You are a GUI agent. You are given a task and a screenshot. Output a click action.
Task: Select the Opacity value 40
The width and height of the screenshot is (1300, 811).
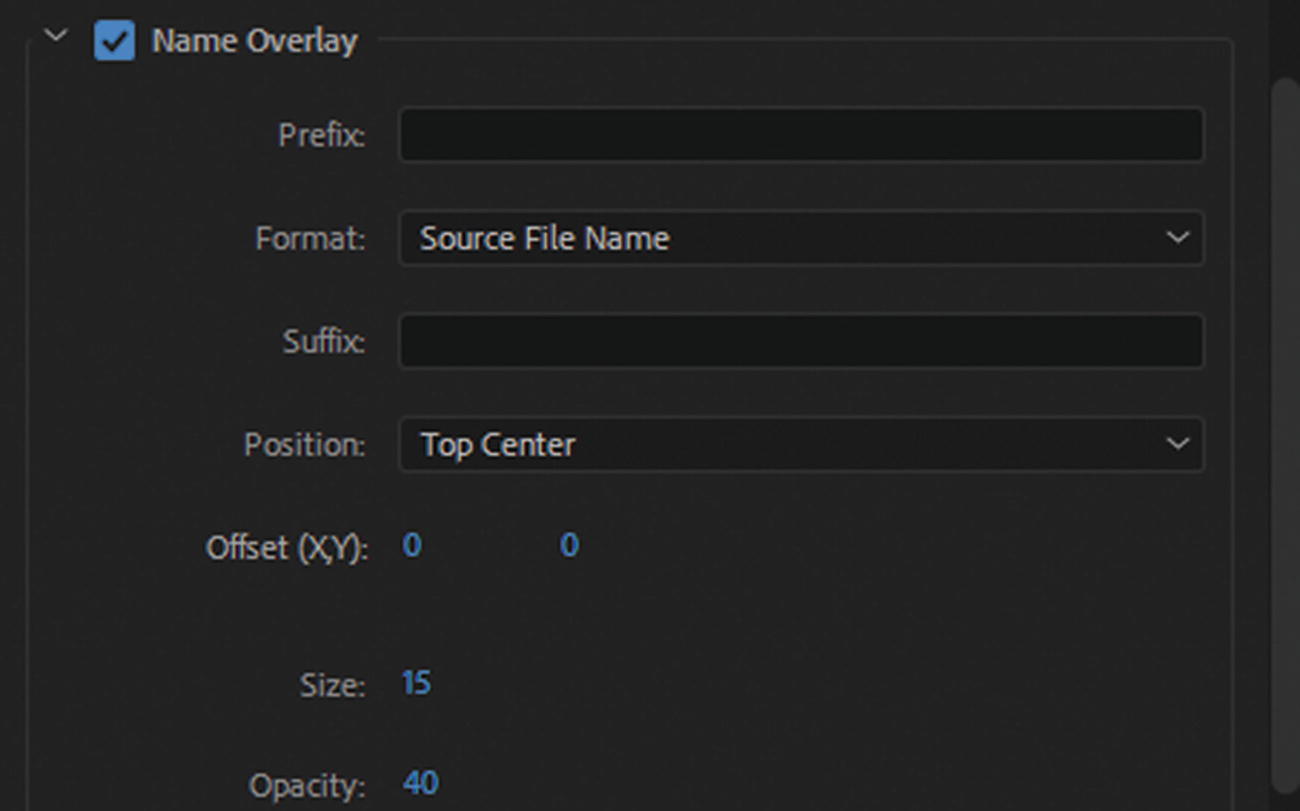[x=420, y=783]
